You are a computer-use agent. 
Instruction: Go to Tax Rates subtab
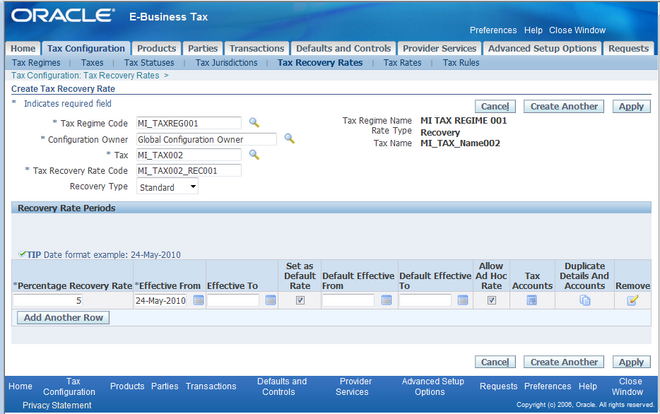pos(402,63)
